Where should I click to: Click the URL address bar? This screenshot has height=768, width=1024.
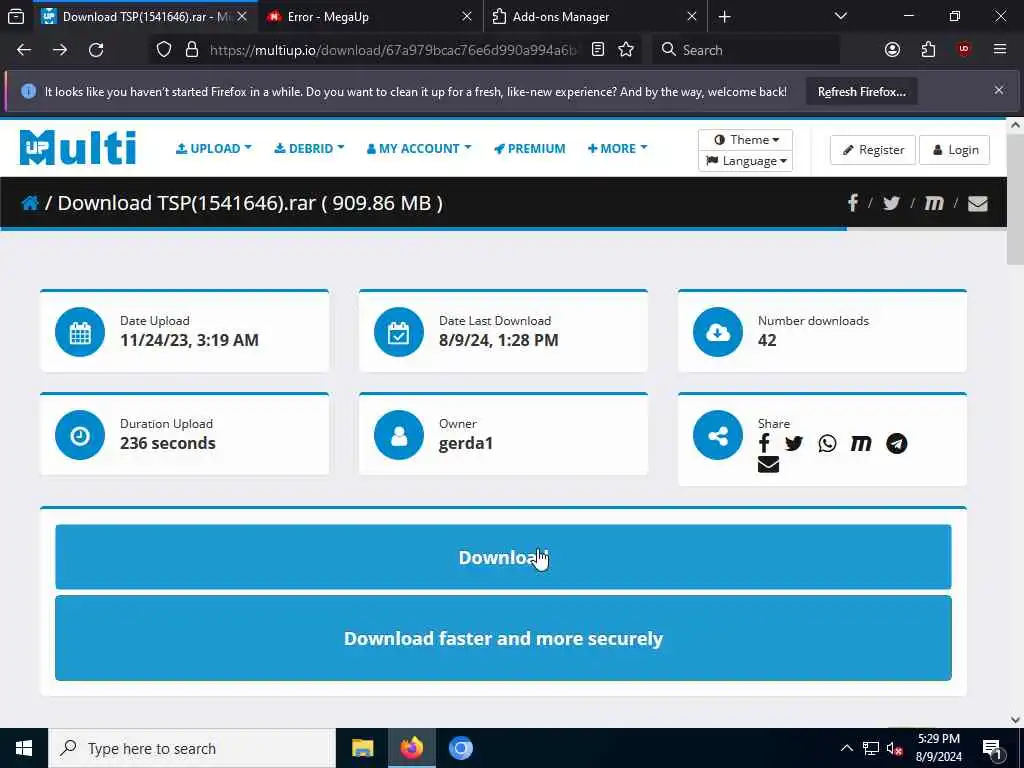pyautogui.click(x=392, y=50)
